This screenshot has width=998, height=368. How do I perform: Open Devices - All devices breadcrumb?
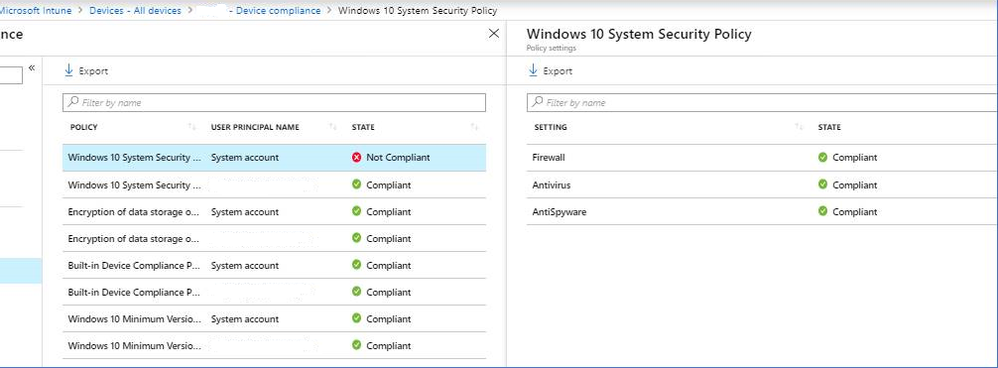coord(135,11)
